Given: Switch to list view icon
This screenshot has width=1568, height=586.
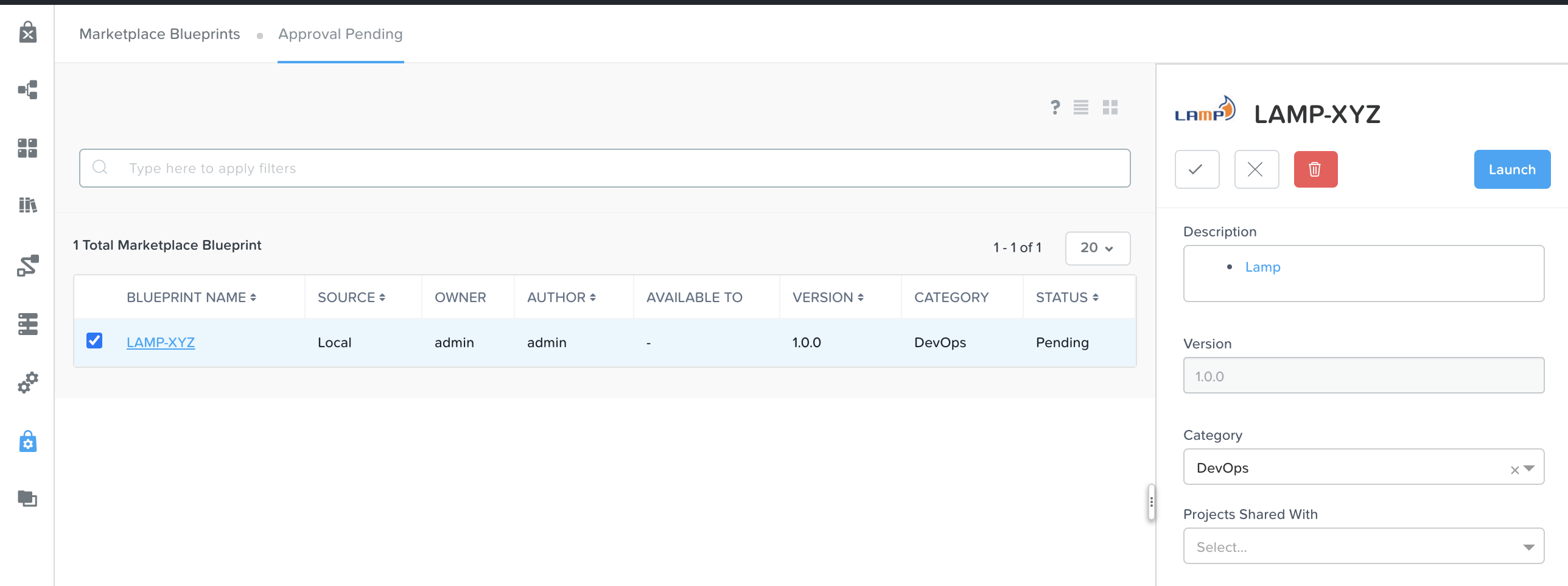Looking at the screenshot, I should 1081,107.
